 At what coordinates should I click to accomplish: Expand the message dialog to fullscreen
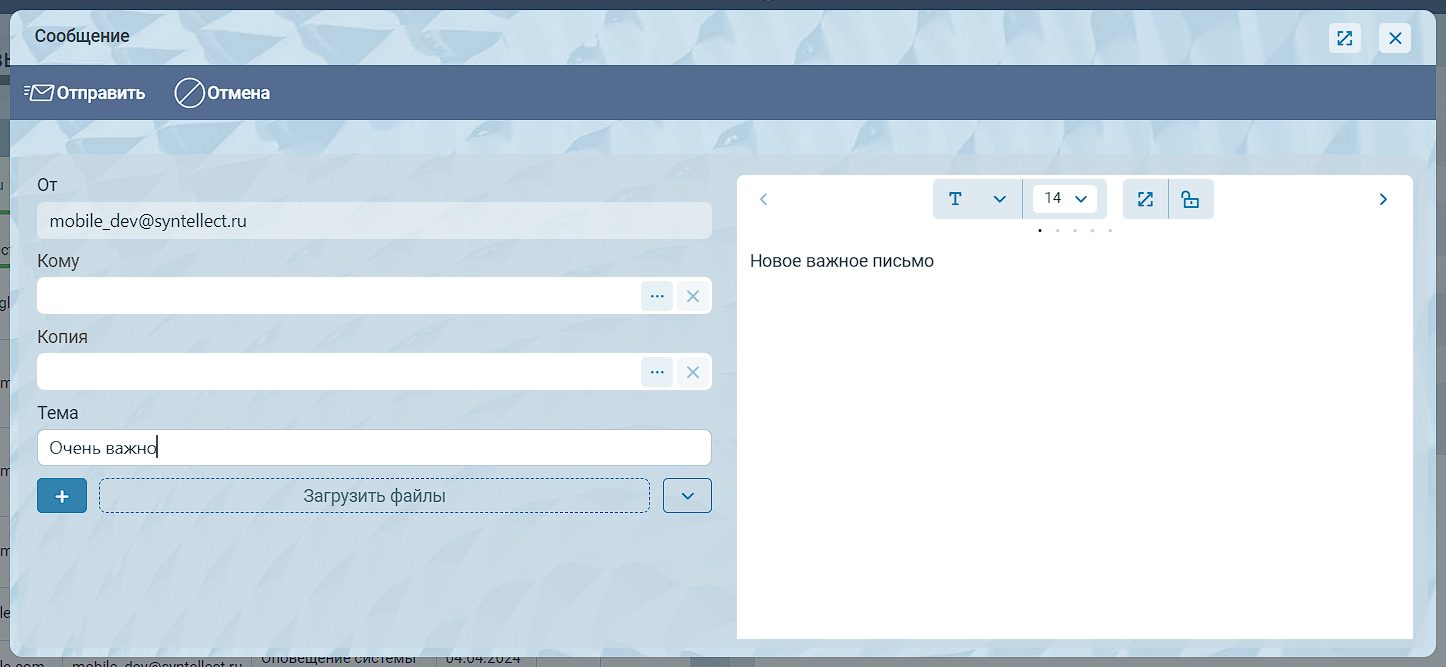pyautogui.click(x=1344, y=38)
